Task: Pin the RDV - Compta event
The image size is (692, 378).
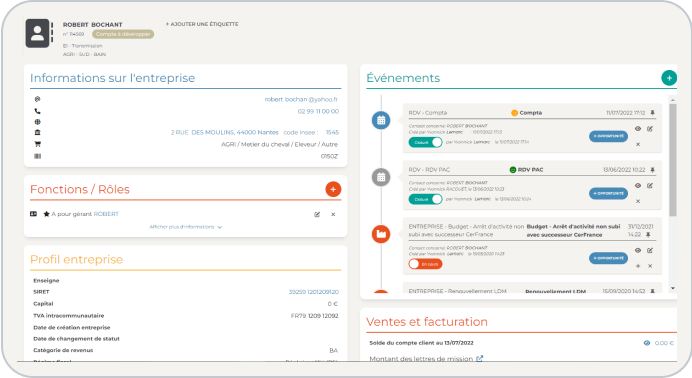Action: tap(653, 113)
